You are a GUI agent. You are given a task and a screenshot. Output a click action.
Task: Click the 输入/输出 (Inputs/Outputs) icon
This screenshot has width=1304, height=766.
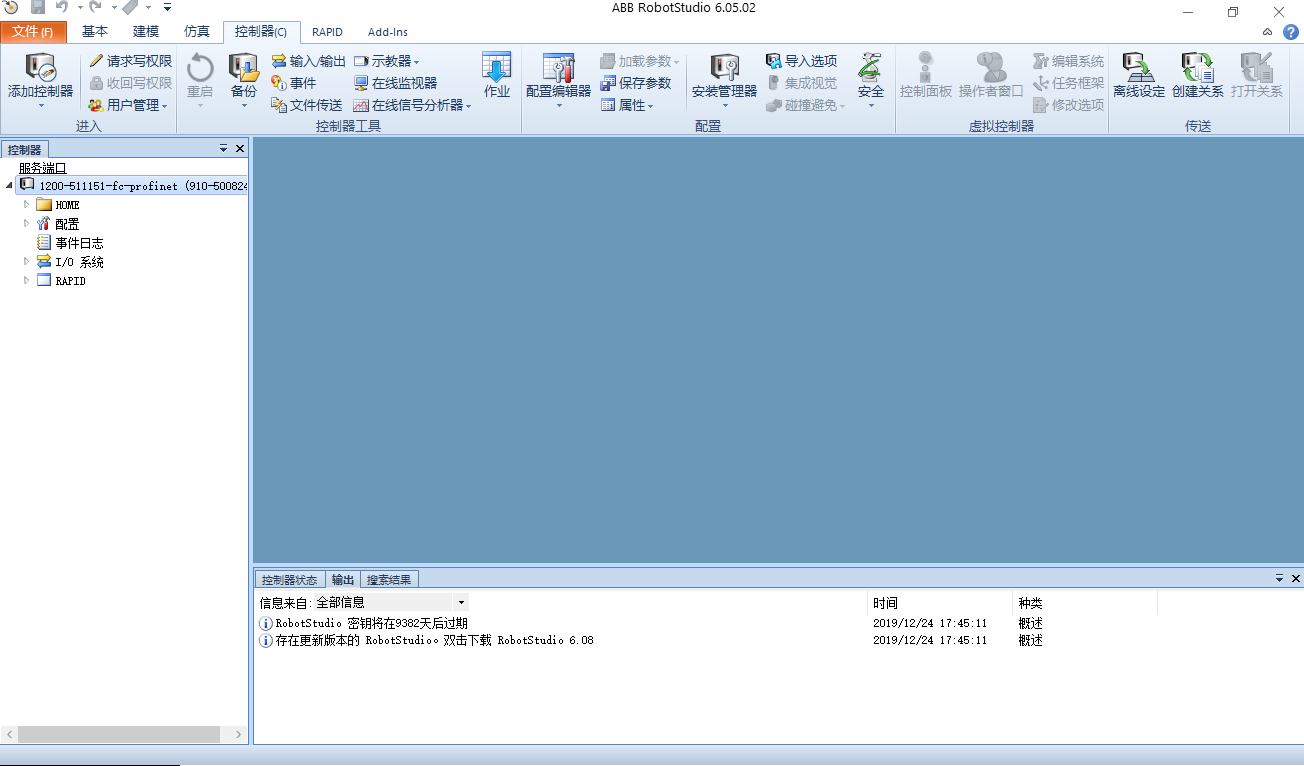click(307, 61)
